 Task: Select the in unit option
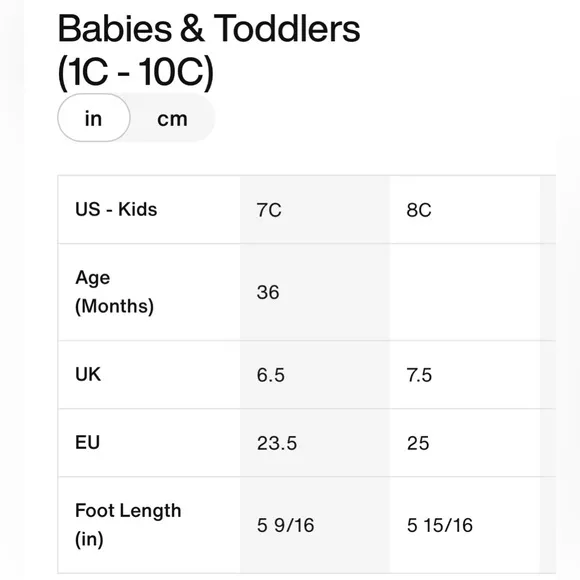point(94,118)
